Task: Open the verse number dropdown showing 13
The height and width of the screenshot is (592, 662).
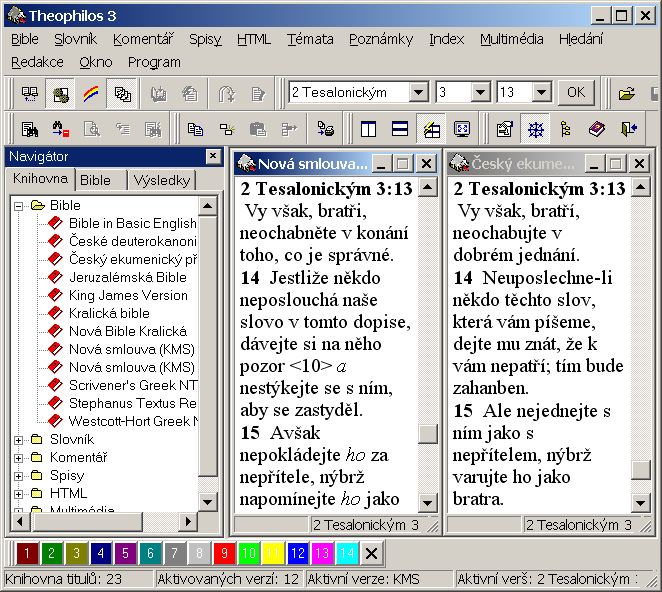Action: coord(540,93)
